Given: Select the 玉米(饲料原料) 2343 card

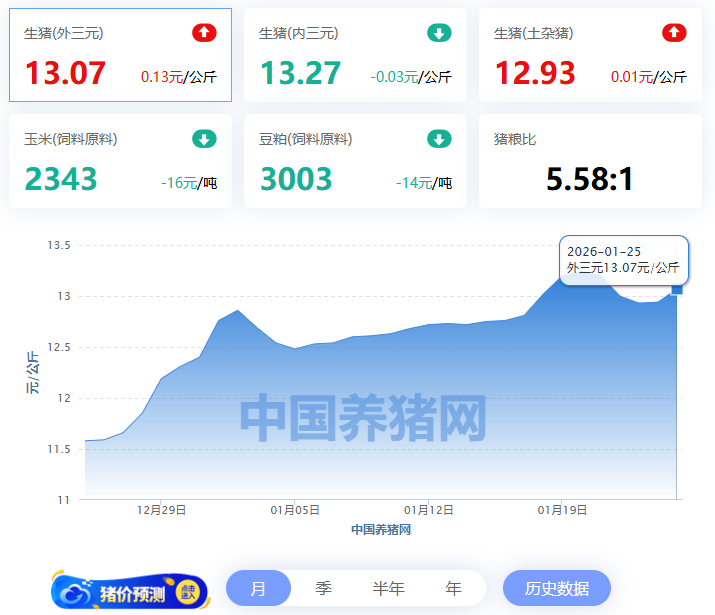Looking at the screenshot, I should tap(120, 161).
